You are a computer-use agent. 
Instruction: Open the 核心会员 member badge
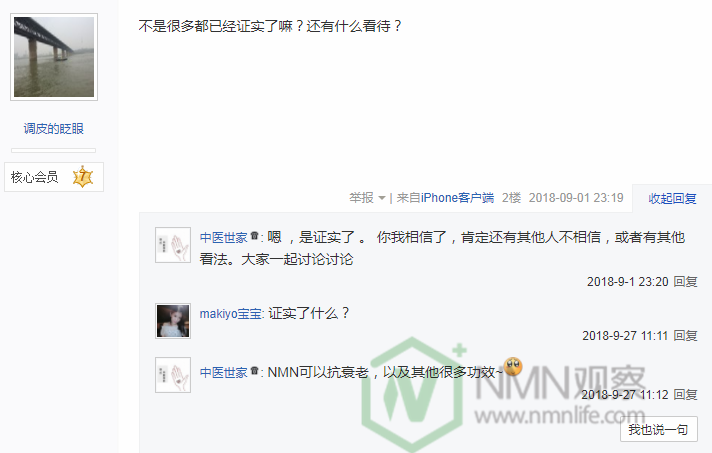pyautogui.click(x=54, y=177)
